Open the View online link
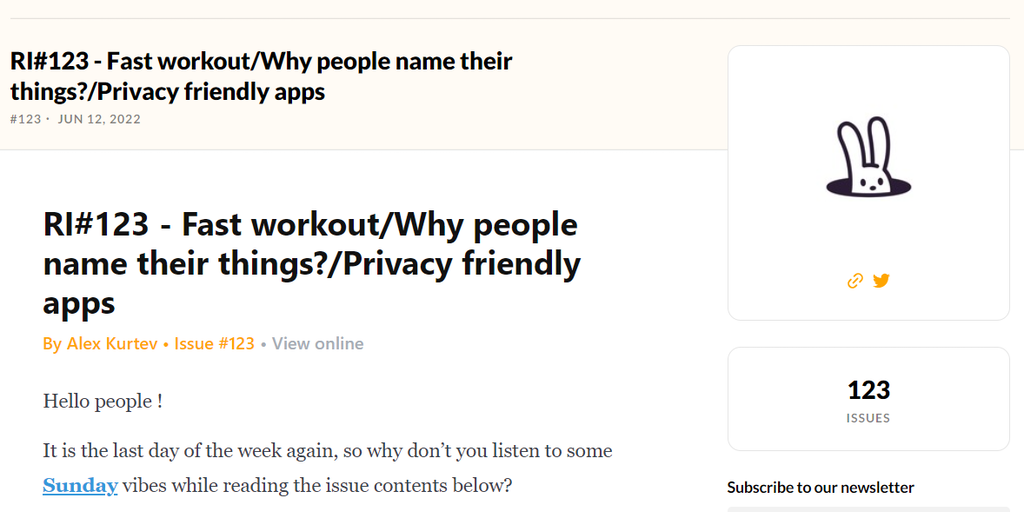 [317, 344]
